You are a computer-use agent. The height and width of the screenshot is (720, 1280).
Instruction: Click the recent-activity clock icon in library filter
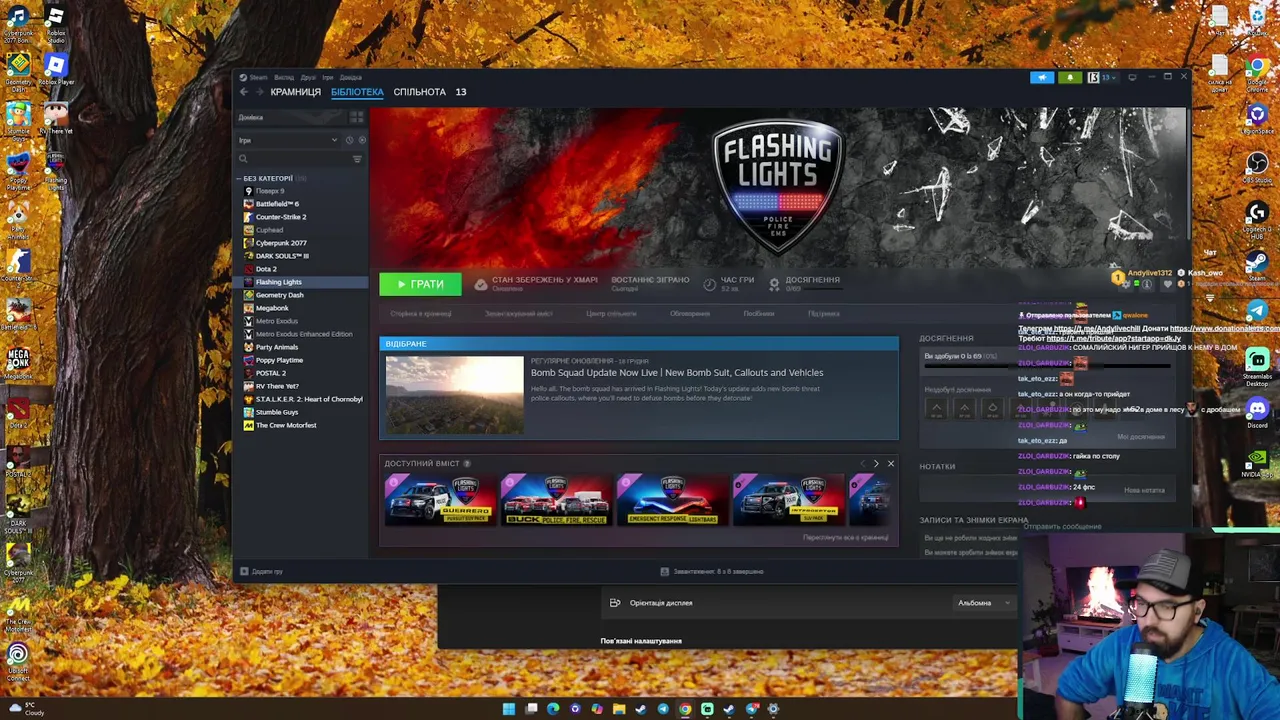click(350, 140)
